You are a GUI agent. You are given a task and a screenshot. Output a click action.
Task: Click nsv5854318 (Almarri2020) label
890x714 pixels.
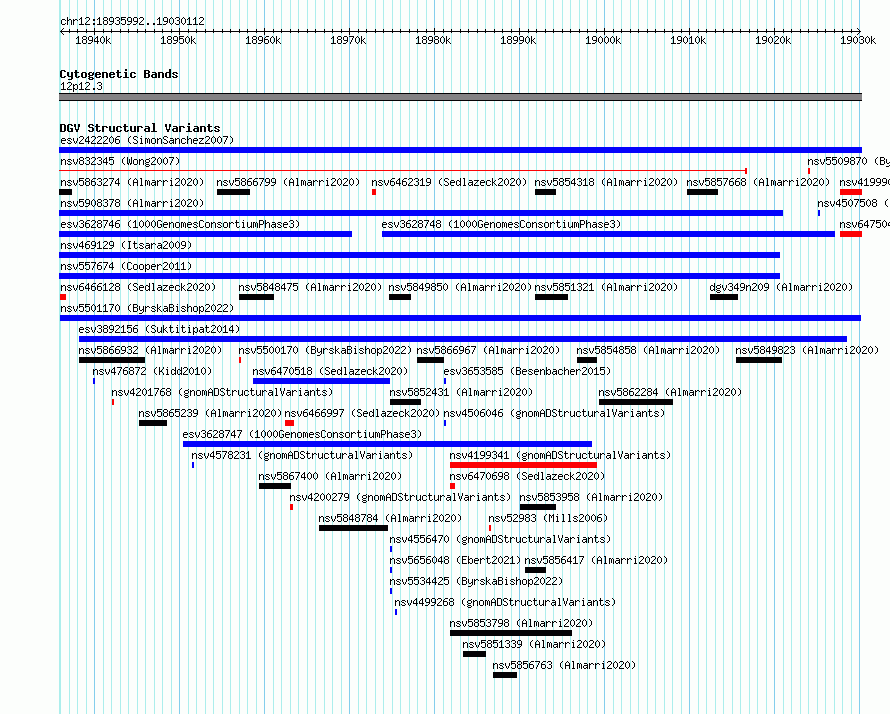[x=606, y=182]
